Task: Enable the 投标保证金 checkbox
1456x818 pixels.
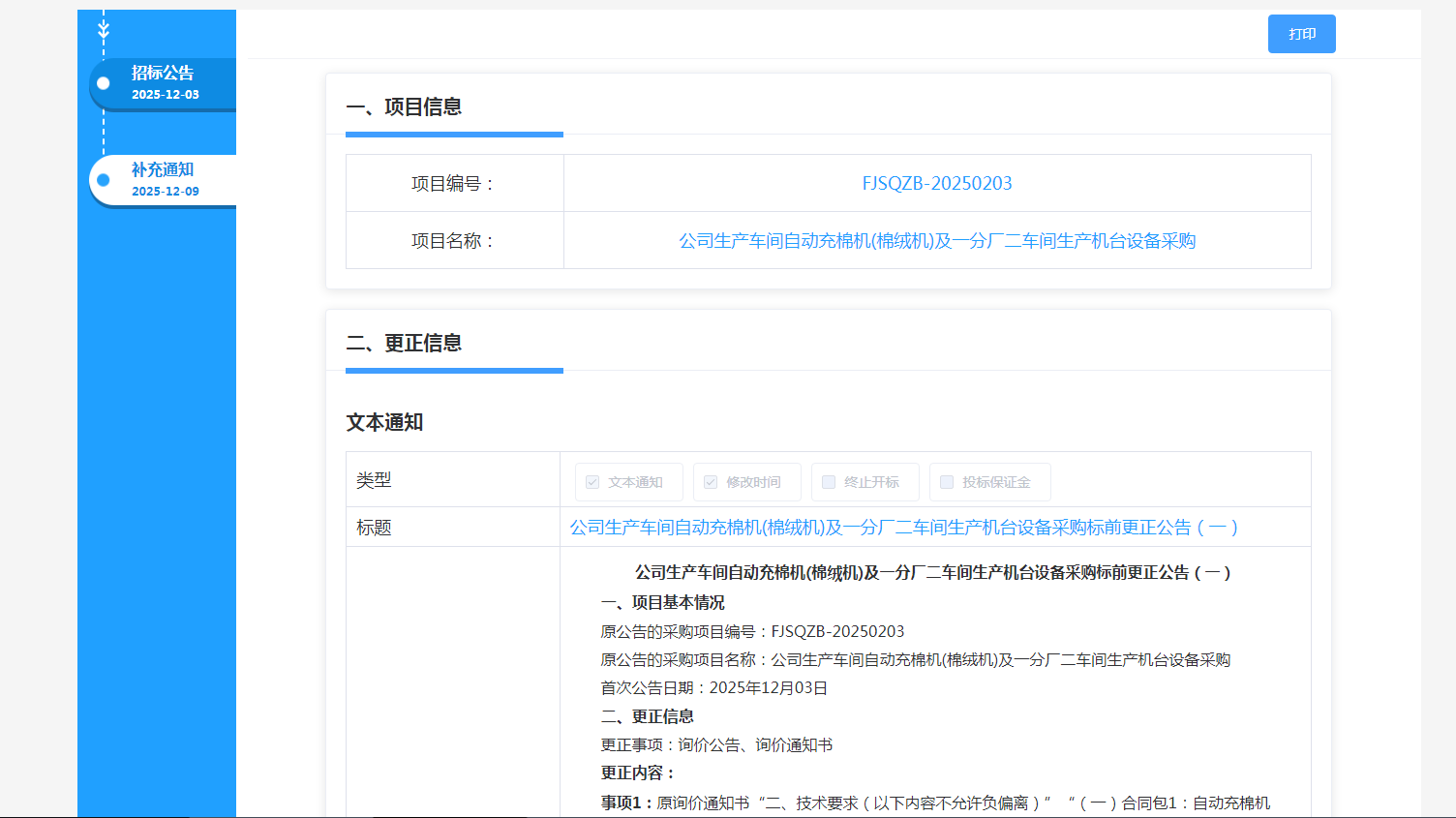Action: (x=947, y=482)
